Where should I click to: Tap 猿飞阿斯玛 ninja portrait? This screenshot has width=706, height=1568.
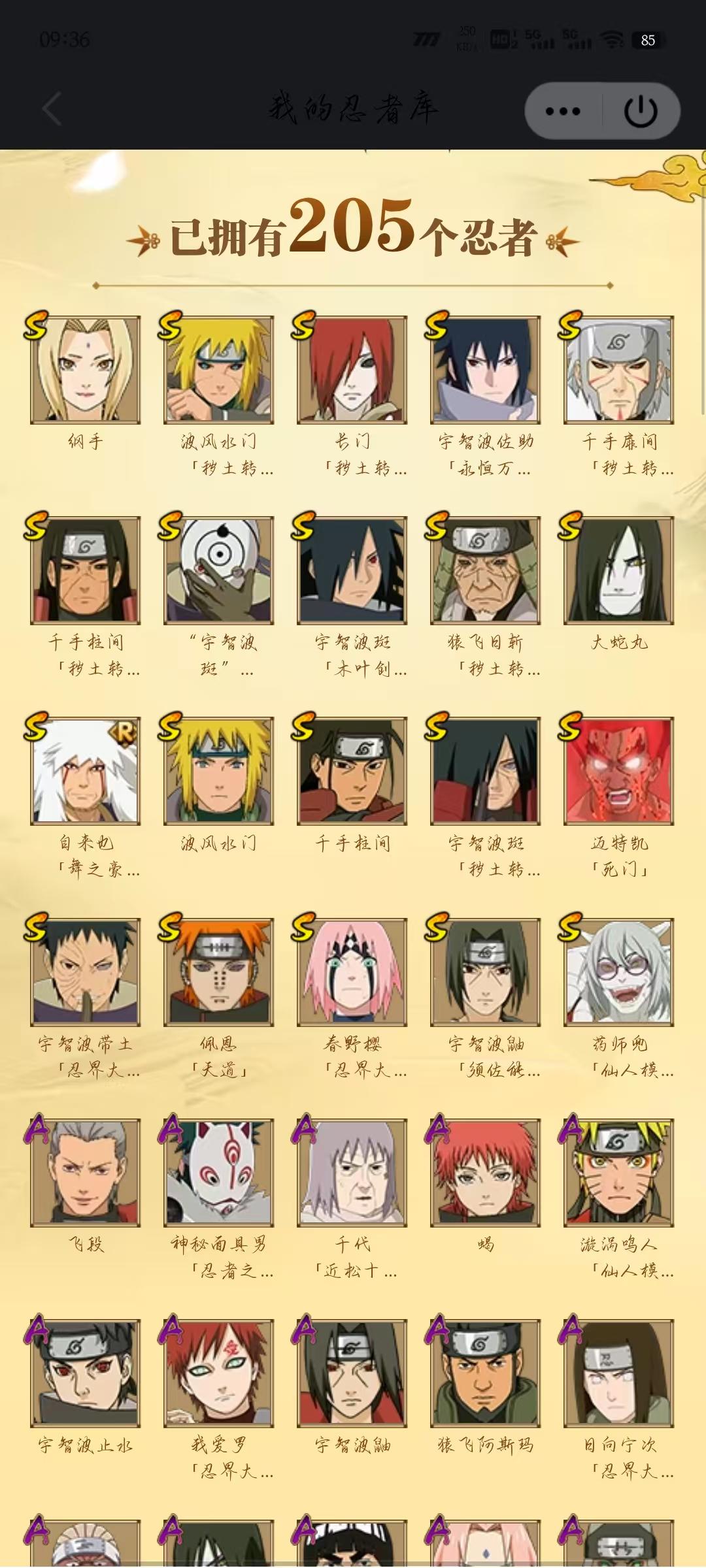(x=486, y=1373)
